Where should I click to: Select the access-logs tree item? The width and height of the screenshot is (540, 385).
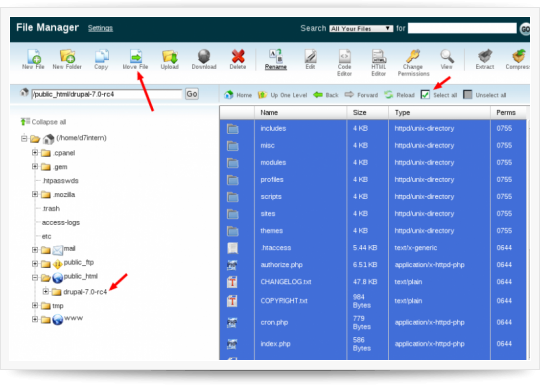(x=61, y=222)
